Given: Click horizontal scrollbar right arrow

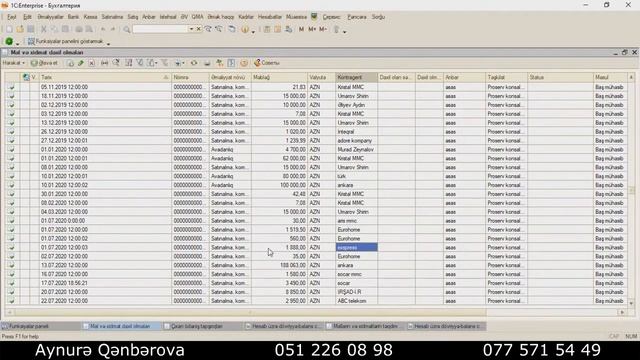Looking at the screenshot, I should [x=622, y=312].
